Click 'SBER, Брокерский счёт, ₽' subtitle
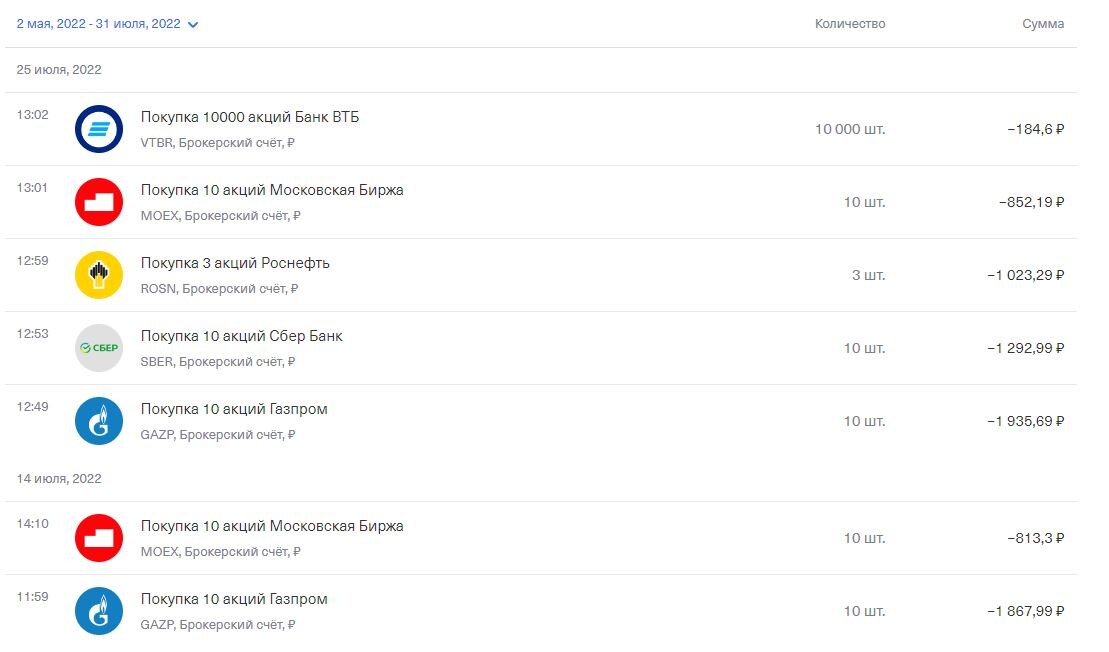1109x652 pixels. (218, 361)
